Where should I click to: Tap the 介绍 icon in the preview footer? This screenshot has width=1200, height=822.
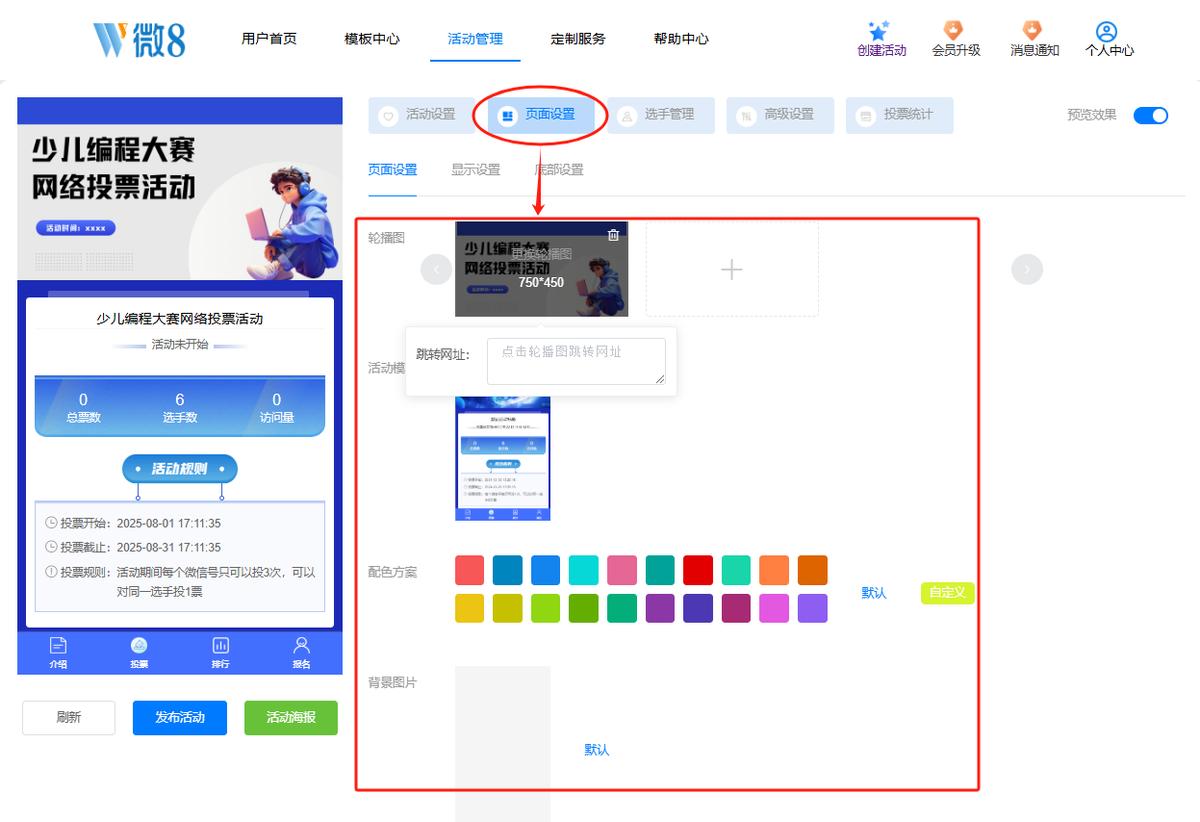pos(58,646)
